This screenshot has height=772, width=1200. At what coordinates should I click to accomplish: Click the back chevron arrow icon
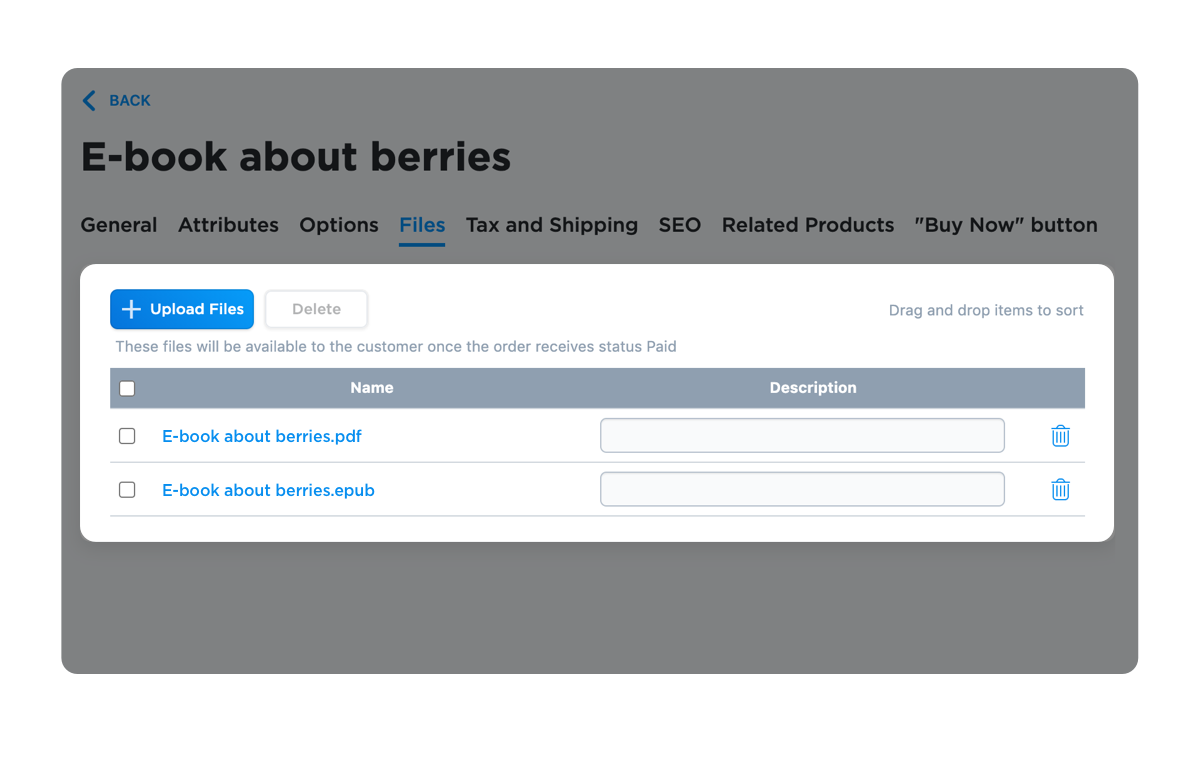(89, 100)
